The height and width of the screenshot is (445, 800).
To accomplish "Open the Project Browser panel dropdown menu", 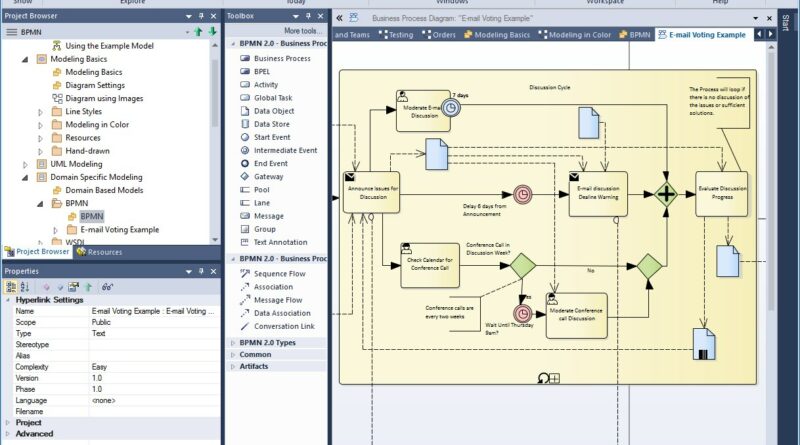I will click(189, 16).
